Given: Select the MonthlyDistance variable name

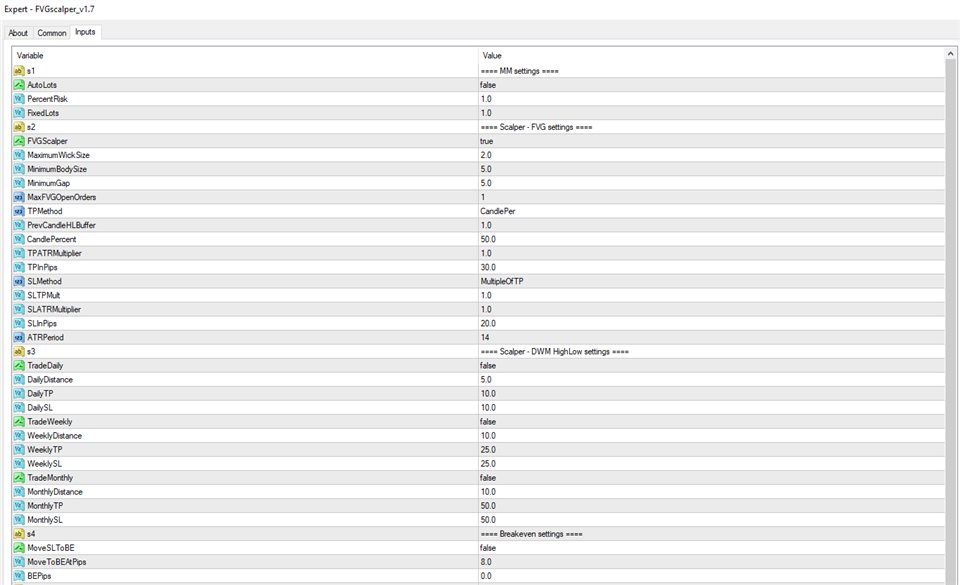Looking at the screenshot, I should tap(54, 492).
